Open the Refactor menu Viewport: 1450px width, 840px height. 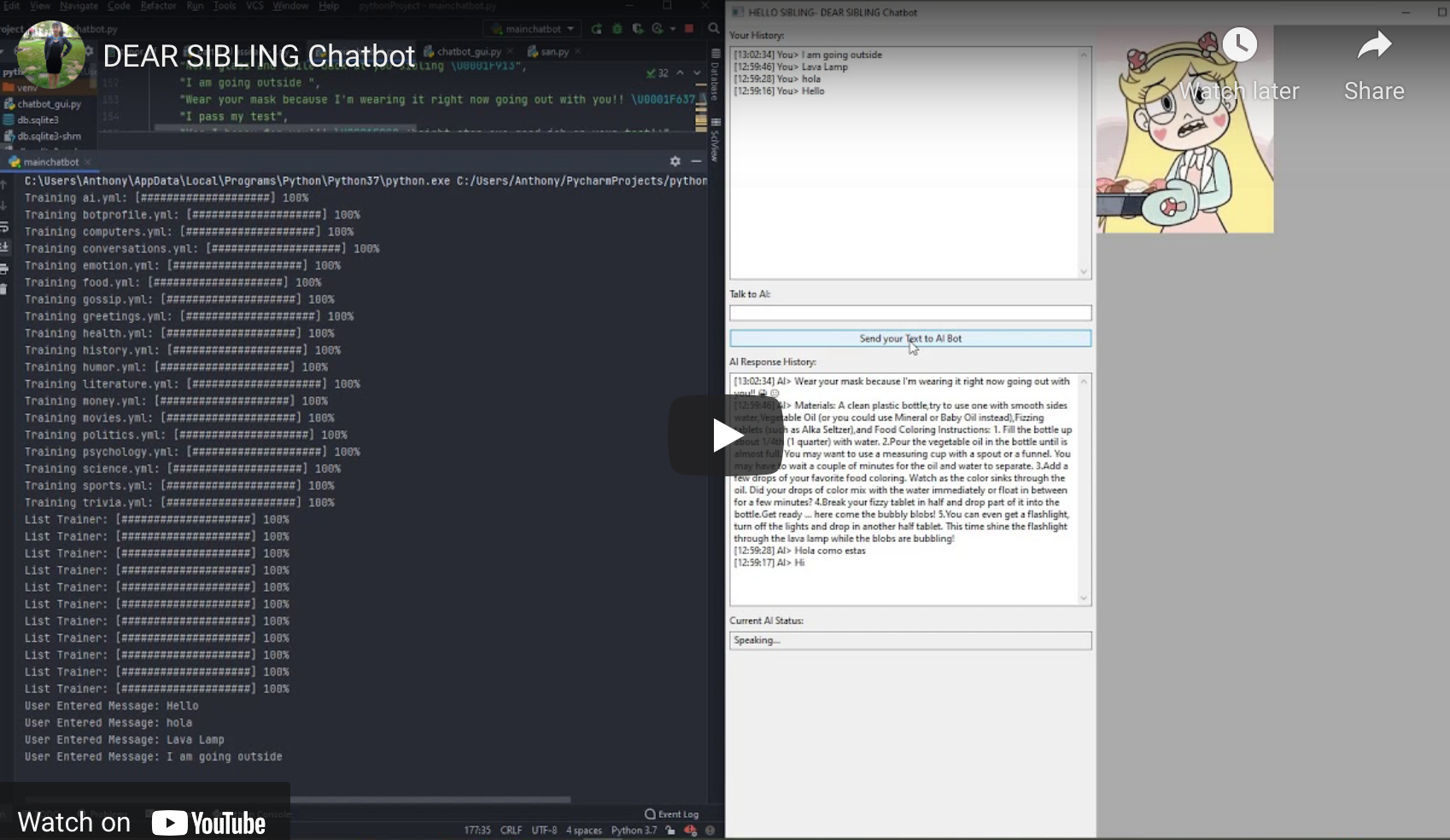coord(158,6)
